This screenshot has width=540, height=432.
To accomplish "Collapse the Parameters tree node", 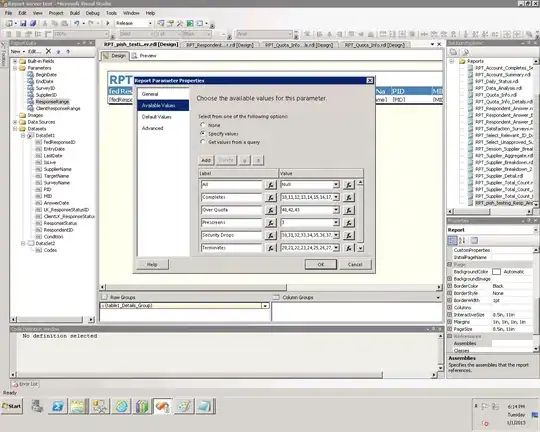I will point(15,68).
